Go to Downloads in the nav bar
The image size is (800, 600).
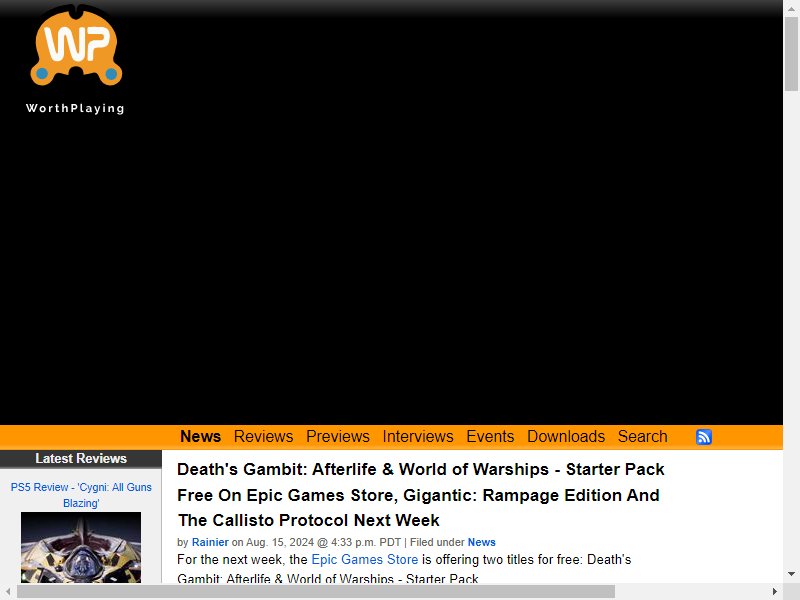[x=566, y=437]
